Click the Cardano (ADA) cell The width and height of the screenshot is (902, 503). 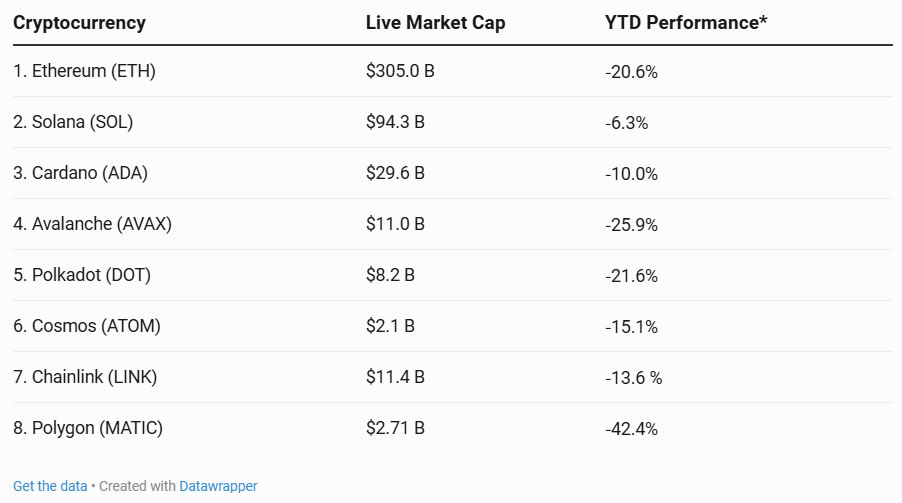click(80, 173)
